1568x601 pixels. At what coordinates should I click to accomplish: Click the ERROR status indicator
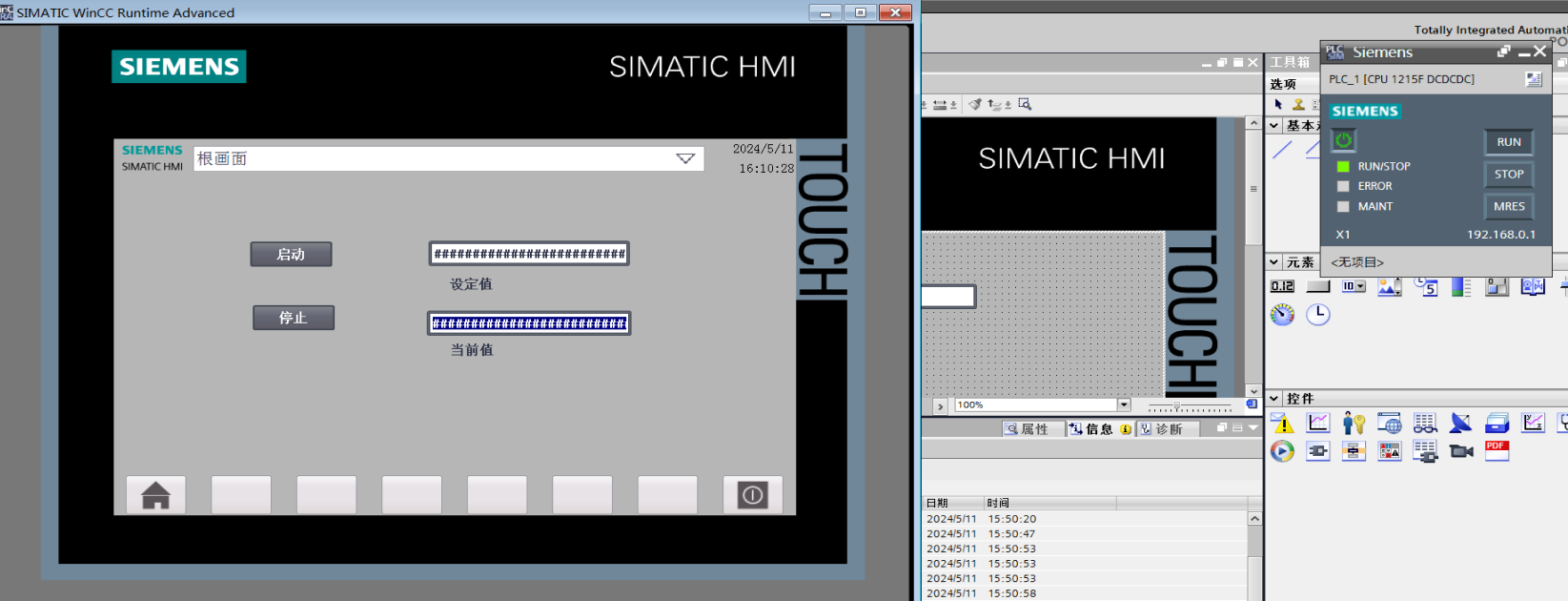(x=1343, y=187)
